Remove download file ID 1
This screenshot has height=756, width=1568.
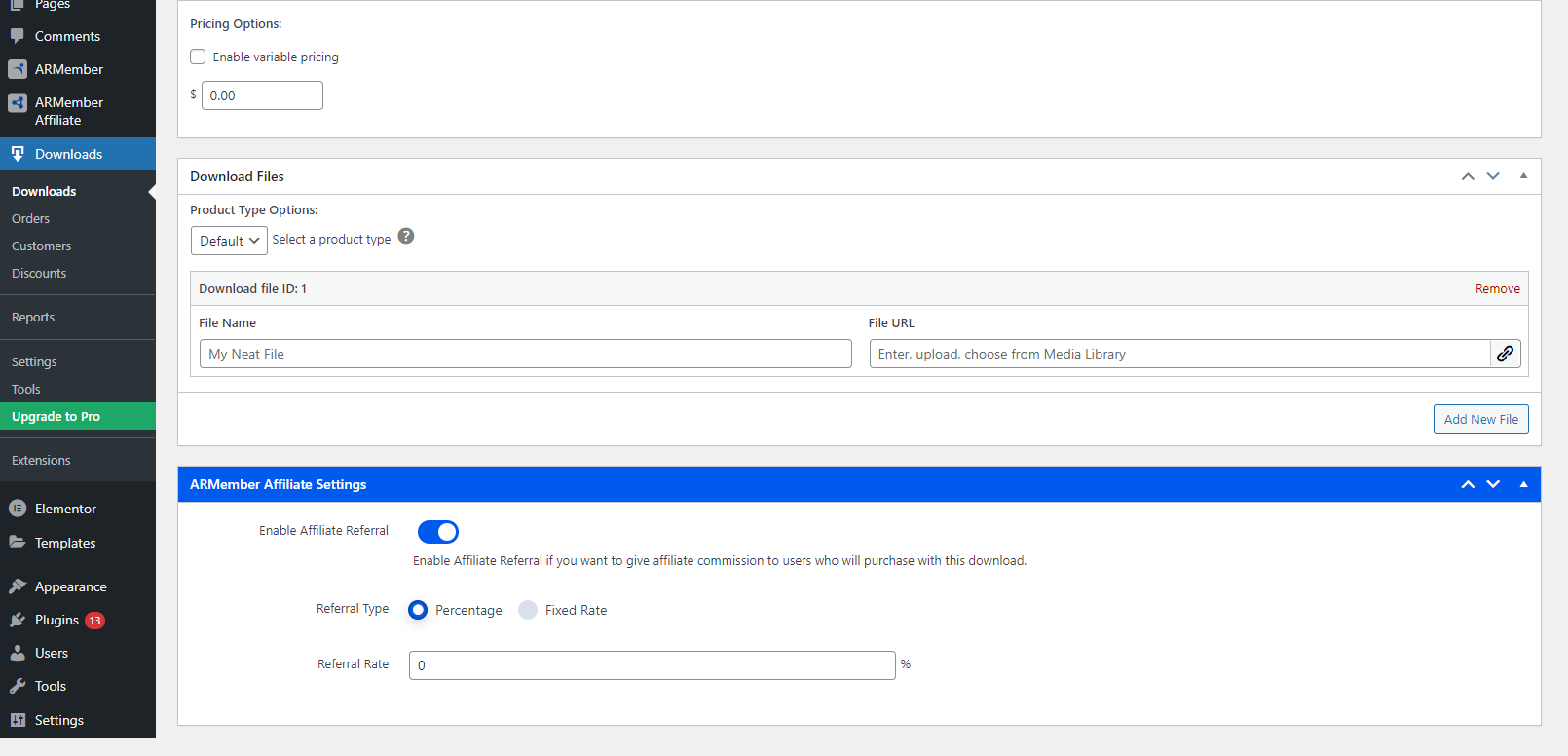coord(1497,288)
